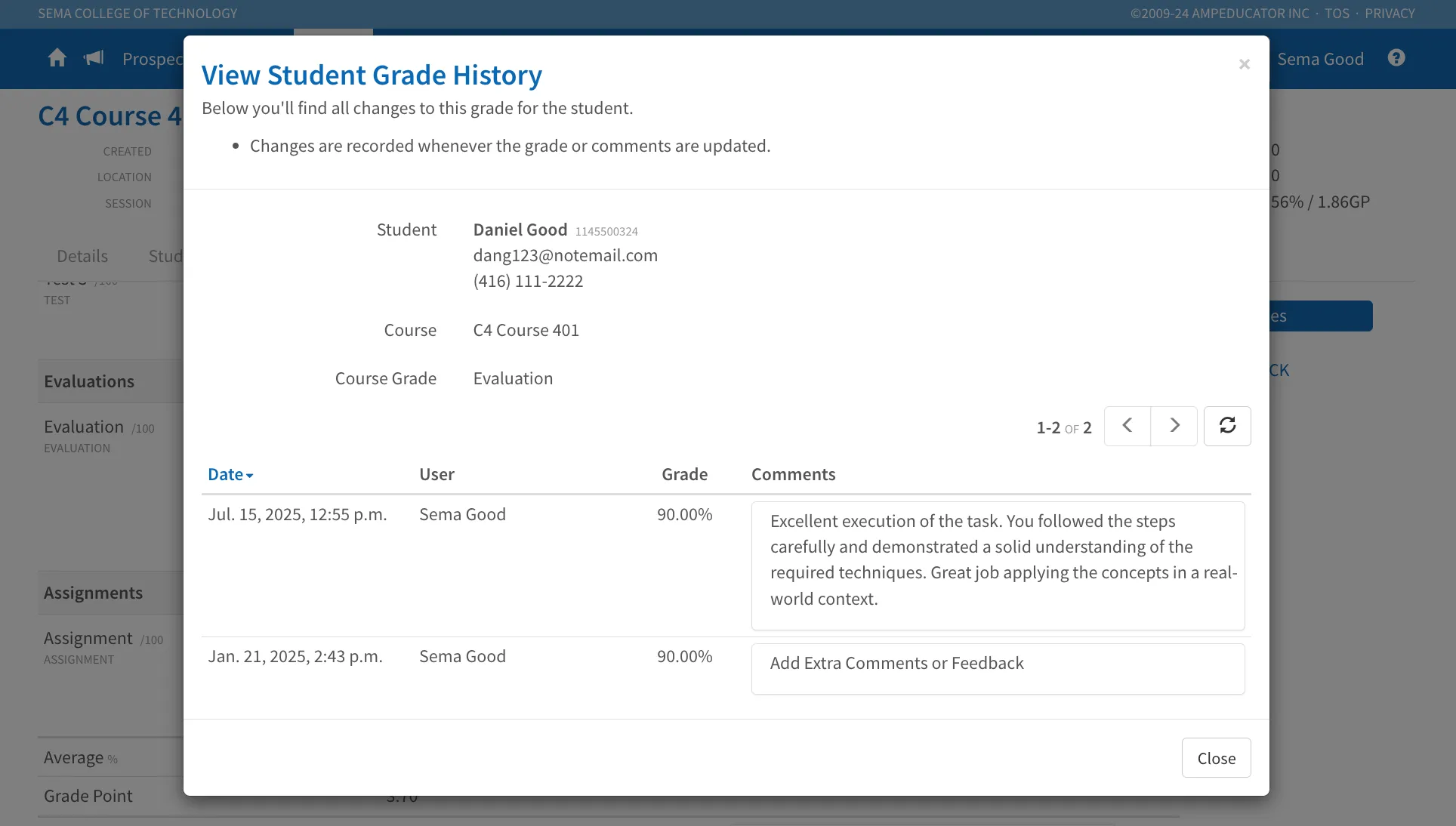Click Sema Good in the Jul. 15 row
1456x826 pixels.
pos(462,514)
